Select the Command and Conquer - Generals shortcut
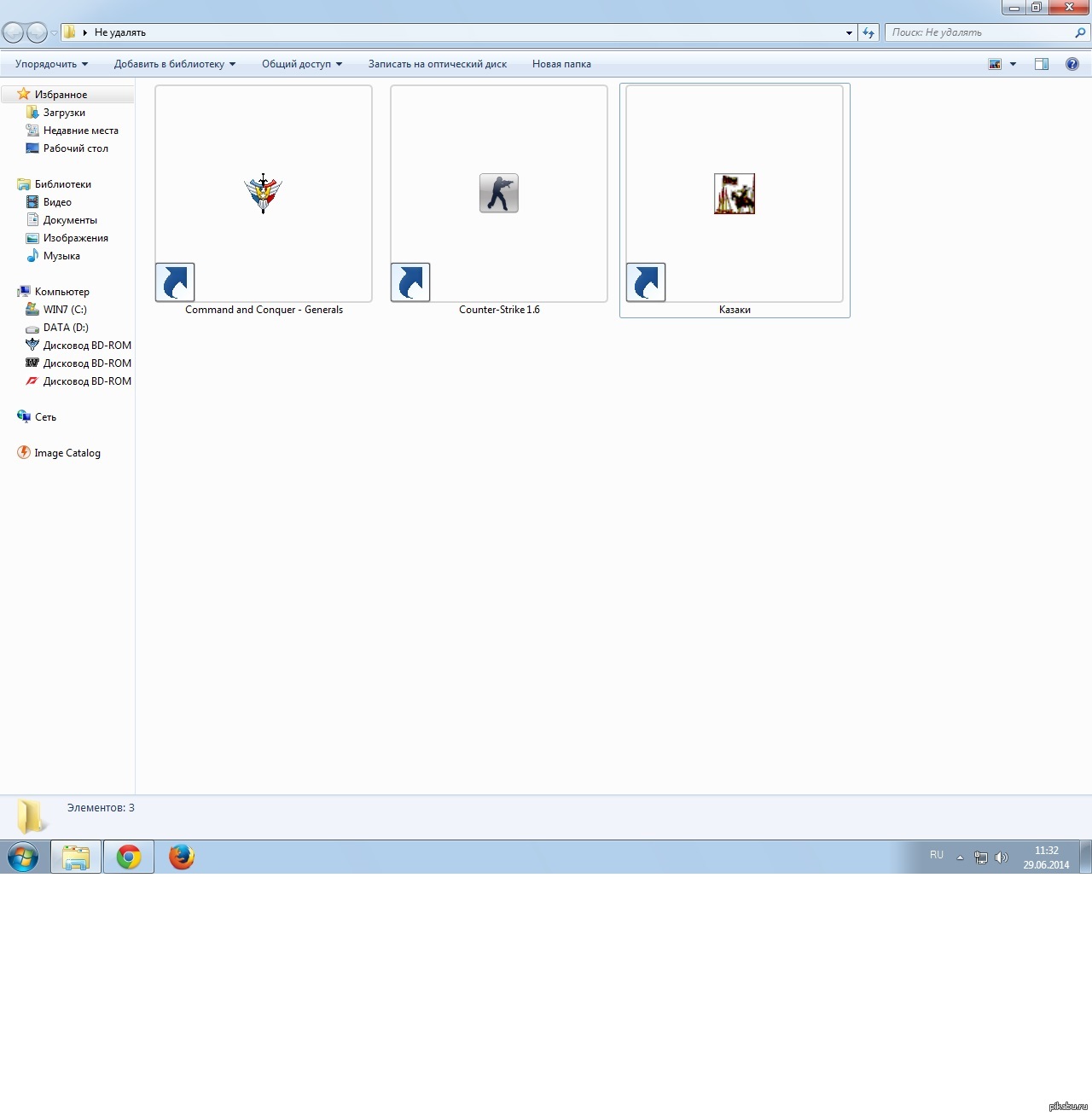The height and width of the screenshot is (1116, 1092). 263,195
